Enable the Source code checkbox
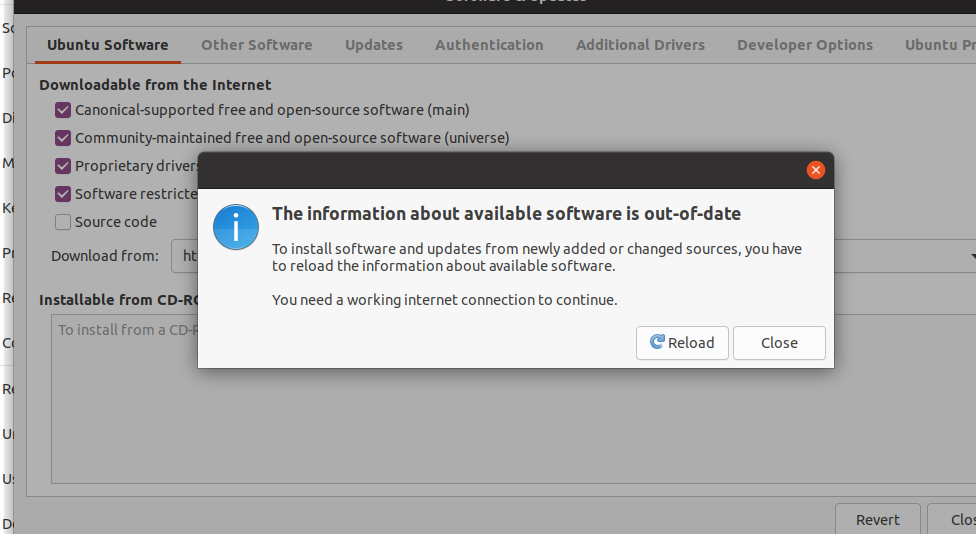The height and width of the screenshot is (534, 976). click(63, 222)
